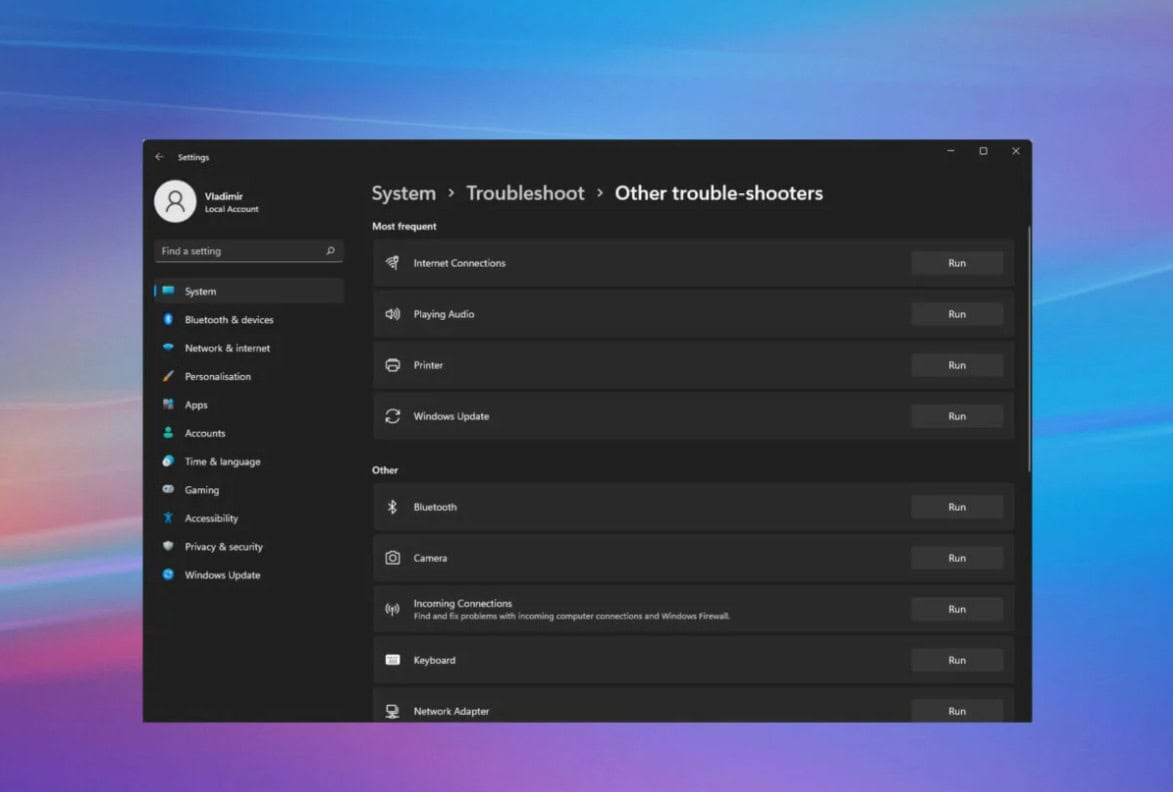Image resolution: width=1173 pixels, height=792 pixels.
Task: Click the Incoming Connections description text
Action: click(572, 616)
